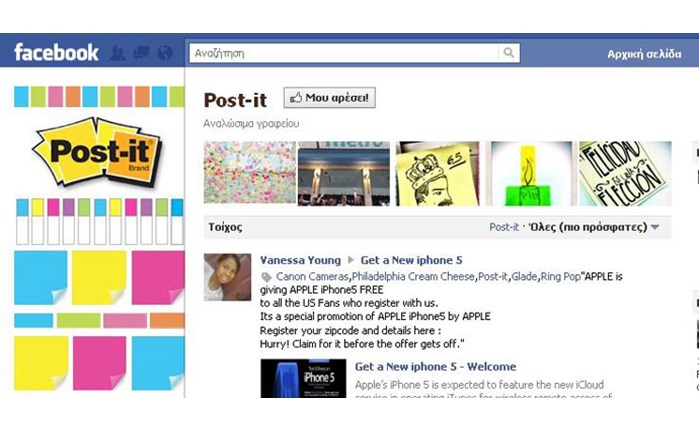Open the Όλες (πιο πρόσφατες) dropdown
The width and height of the screenshot is (699, 430).
pyautogui.click(x=593, y=227)
